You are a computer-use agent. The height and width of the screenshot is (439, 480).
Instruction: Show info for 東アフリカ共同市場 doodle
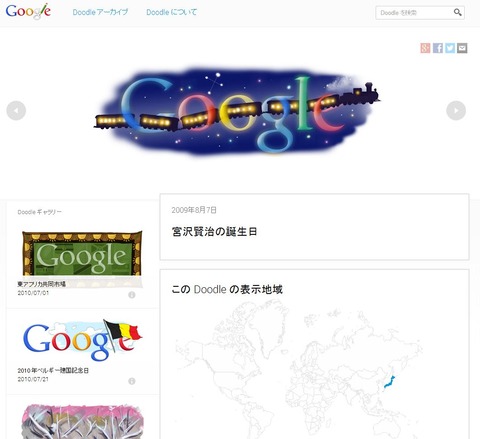tap(132, 295)
